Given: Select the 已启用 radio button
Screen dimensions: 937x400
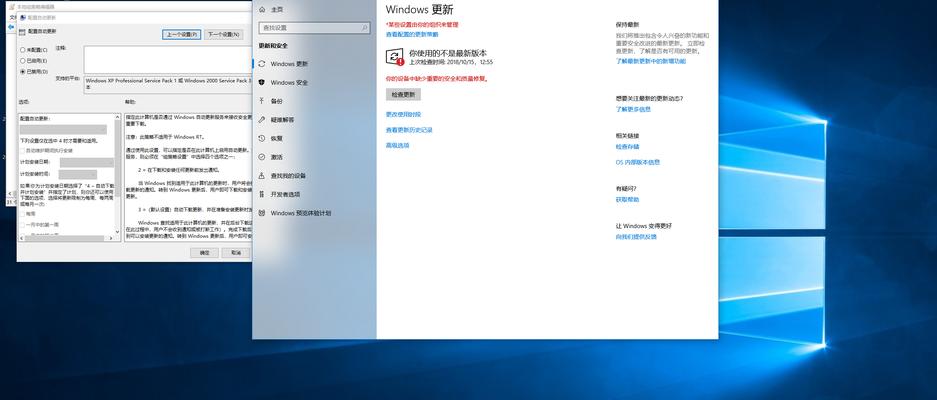Looking at the screenshot, I should (23, 61).
